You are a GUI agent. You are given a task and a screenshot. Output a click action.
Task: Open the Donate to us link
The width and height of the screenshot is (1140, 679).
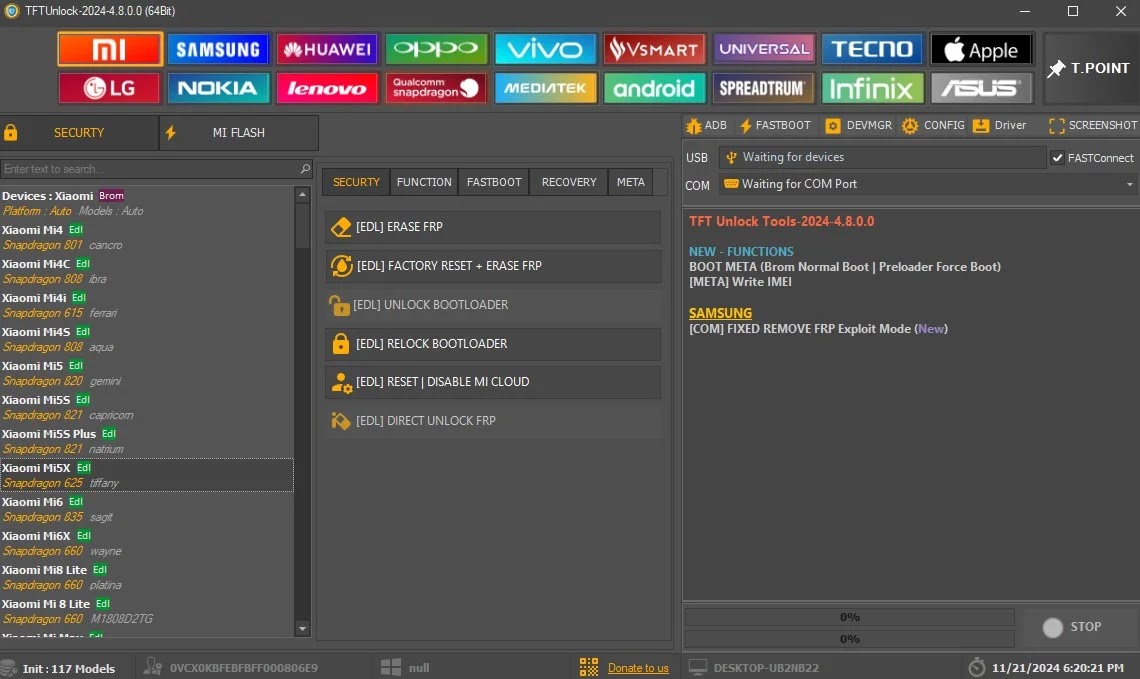point(638,668)
